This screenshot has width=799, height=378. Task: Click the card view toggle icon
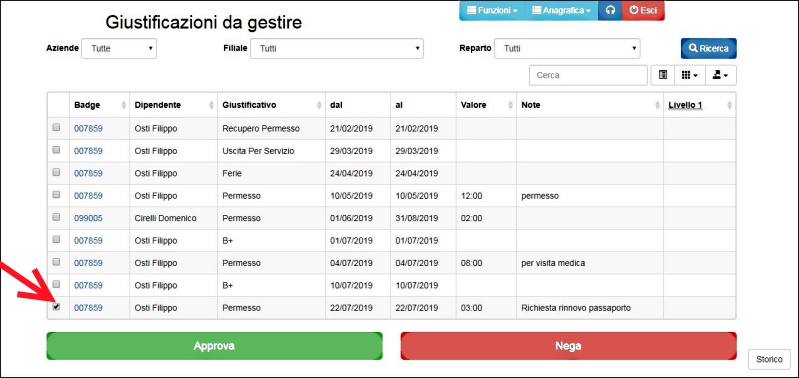[663, 75]
